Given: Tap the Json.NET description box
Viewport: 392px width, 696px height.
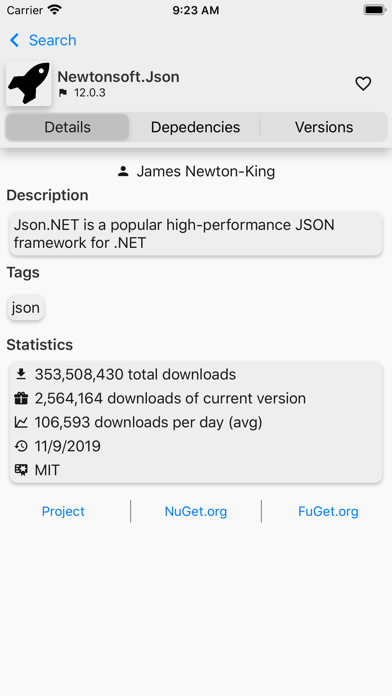Looking at the screenshot, I should [196, 233].
